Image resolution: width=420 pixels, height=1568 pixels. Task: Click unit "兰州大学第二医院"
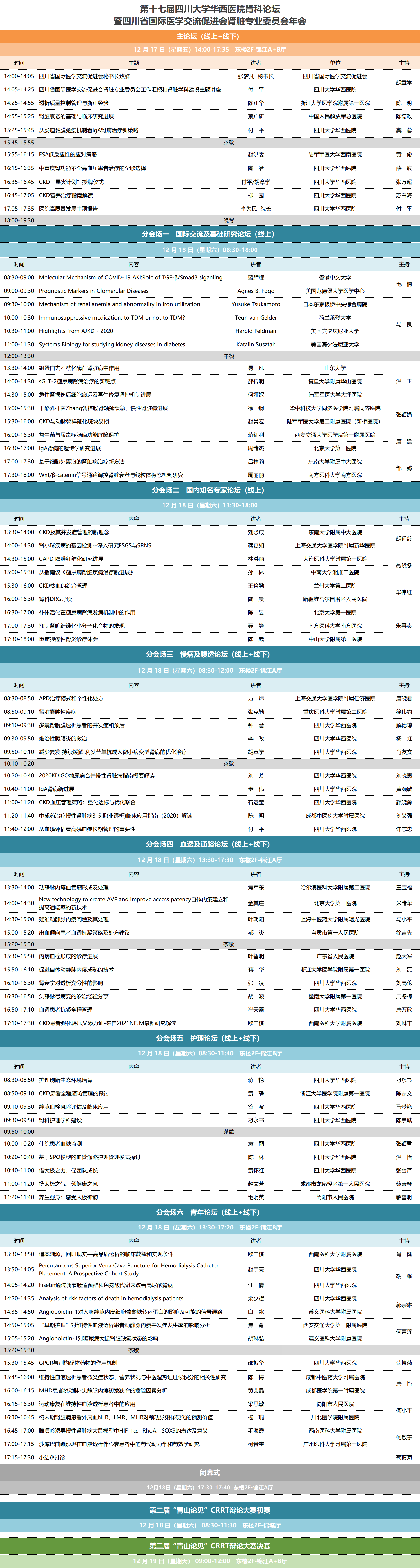(x=335, y=586)
